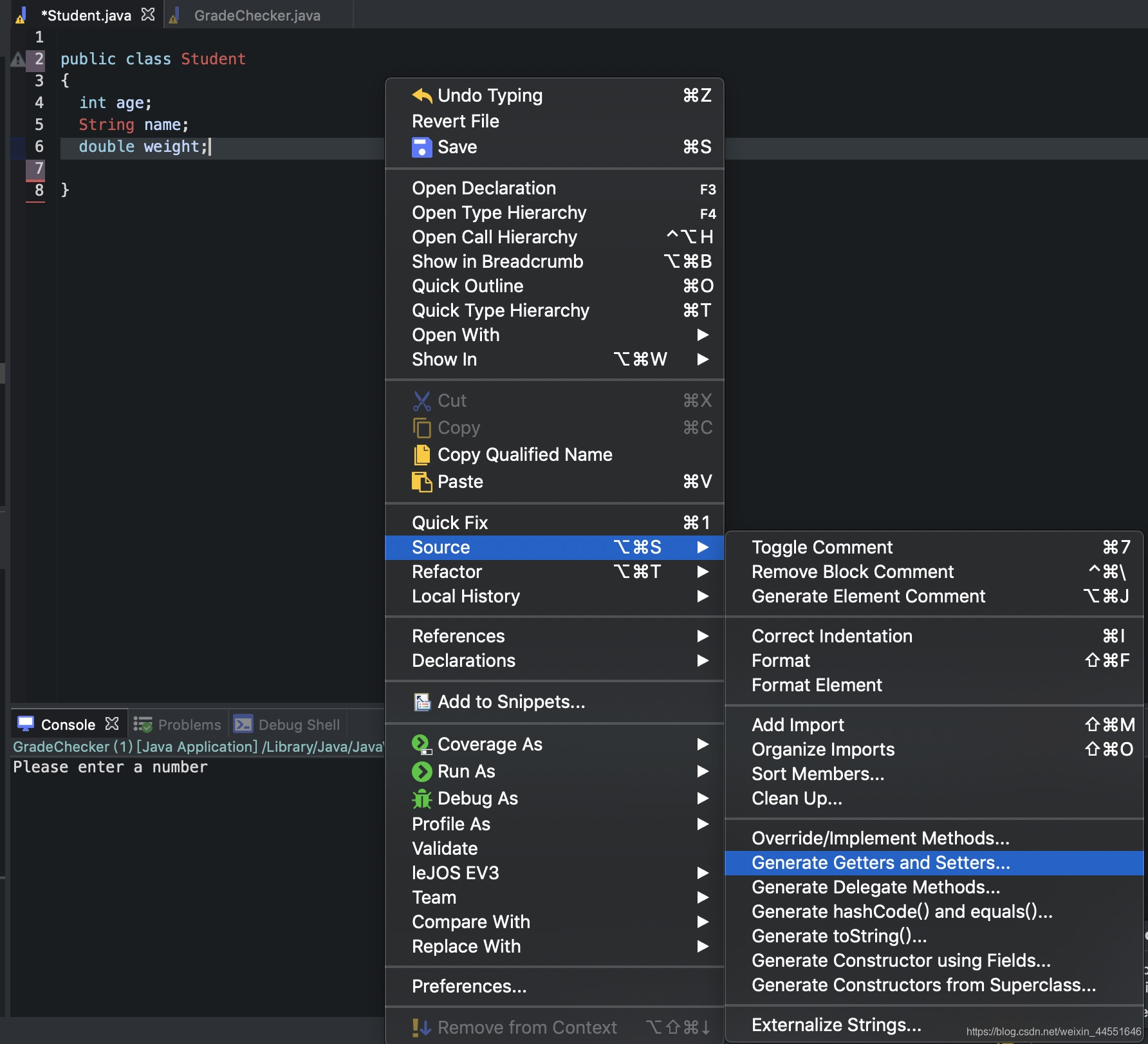Viewport: 1148px width, 1044px height.
Task: Open Compare With submenu
Action: pyautogui.click(x=554, y=922)
